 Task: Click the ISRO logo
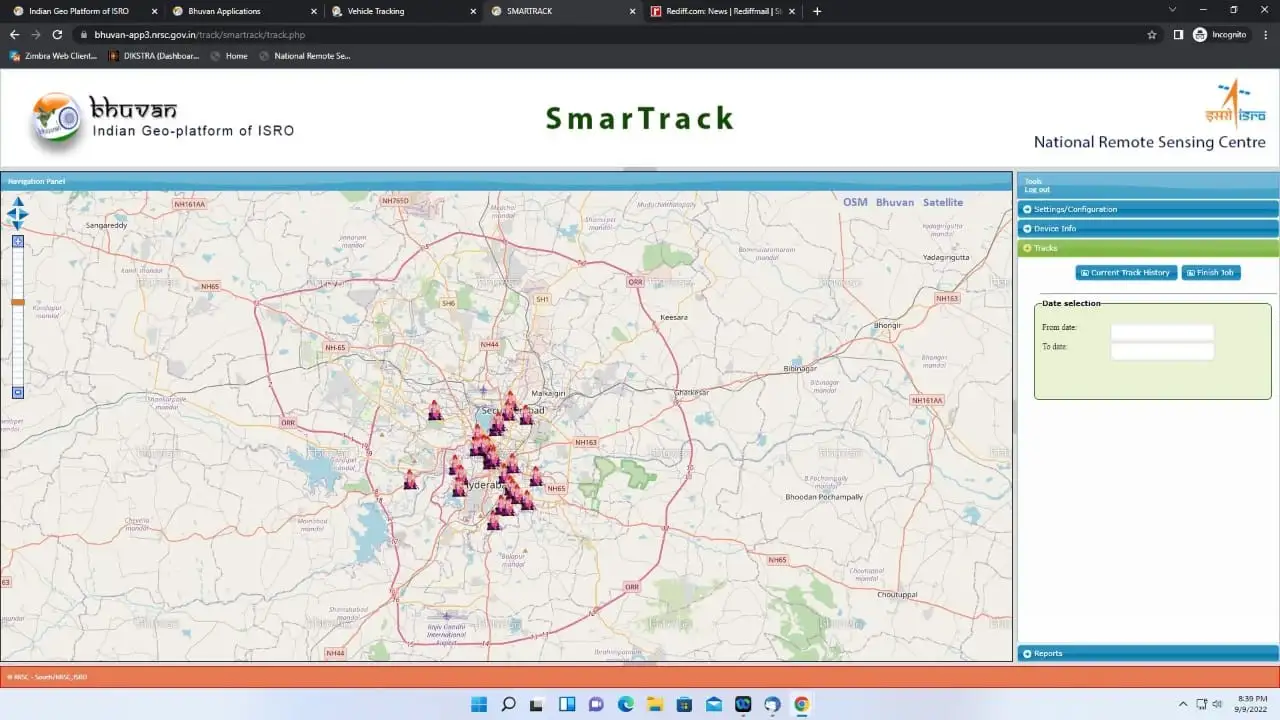click(x=1235, y=102)
